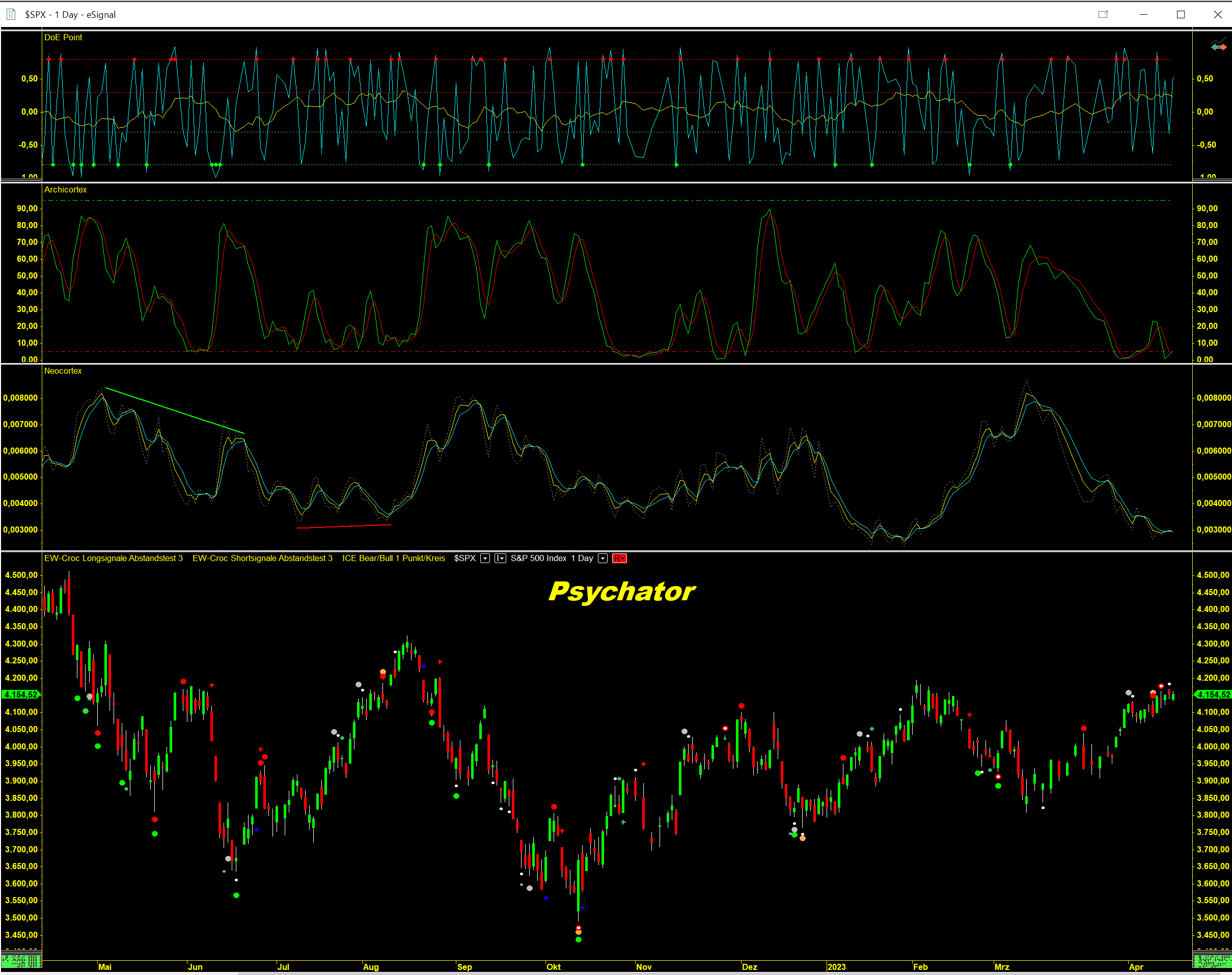Click the 2023 marker on time axis
Image resolution: width=1232 pixels, height=975 pixels.
tap(836, 967)
